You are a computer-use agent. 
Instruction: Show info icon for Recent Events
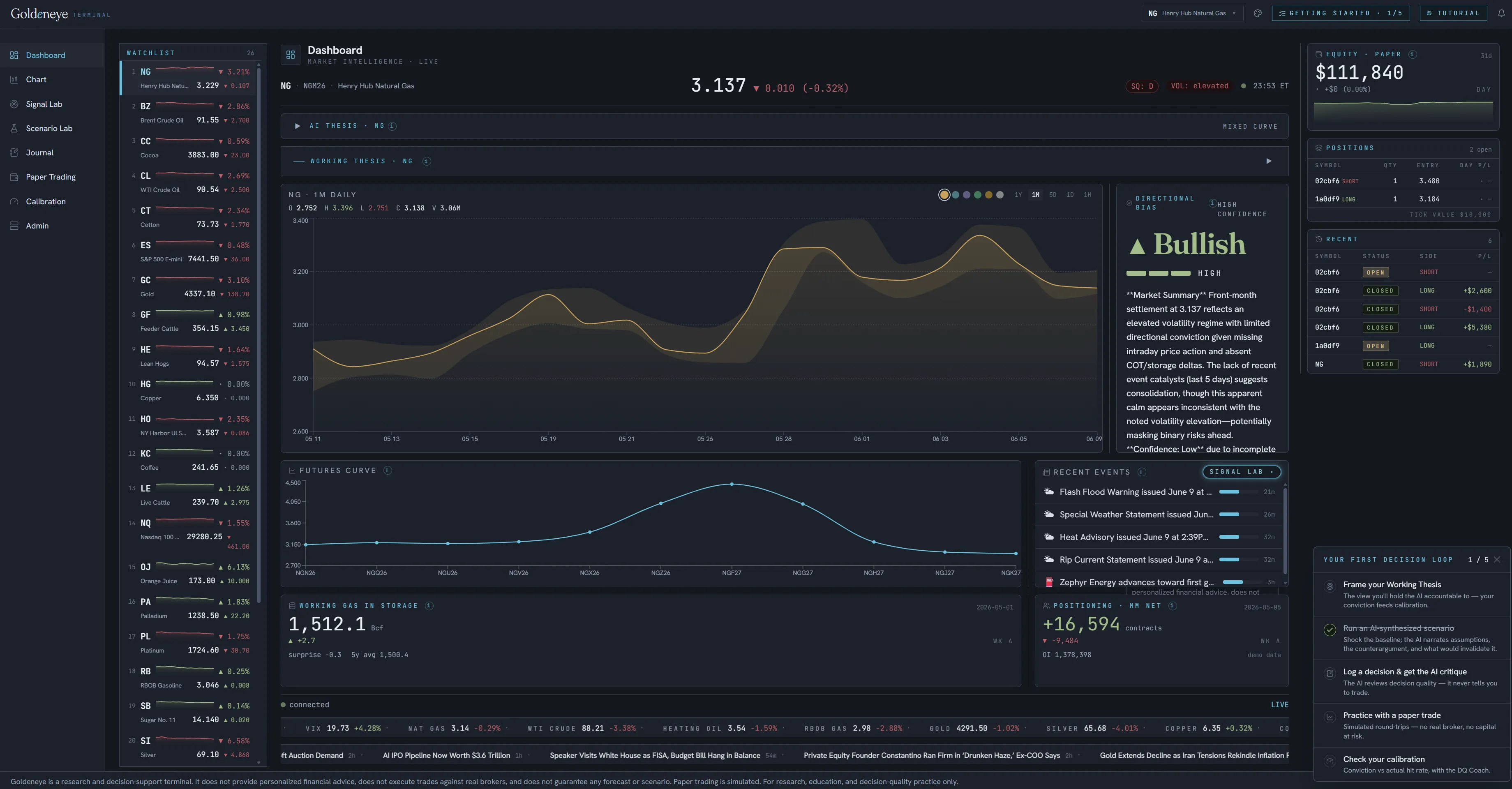point(1142,472)
